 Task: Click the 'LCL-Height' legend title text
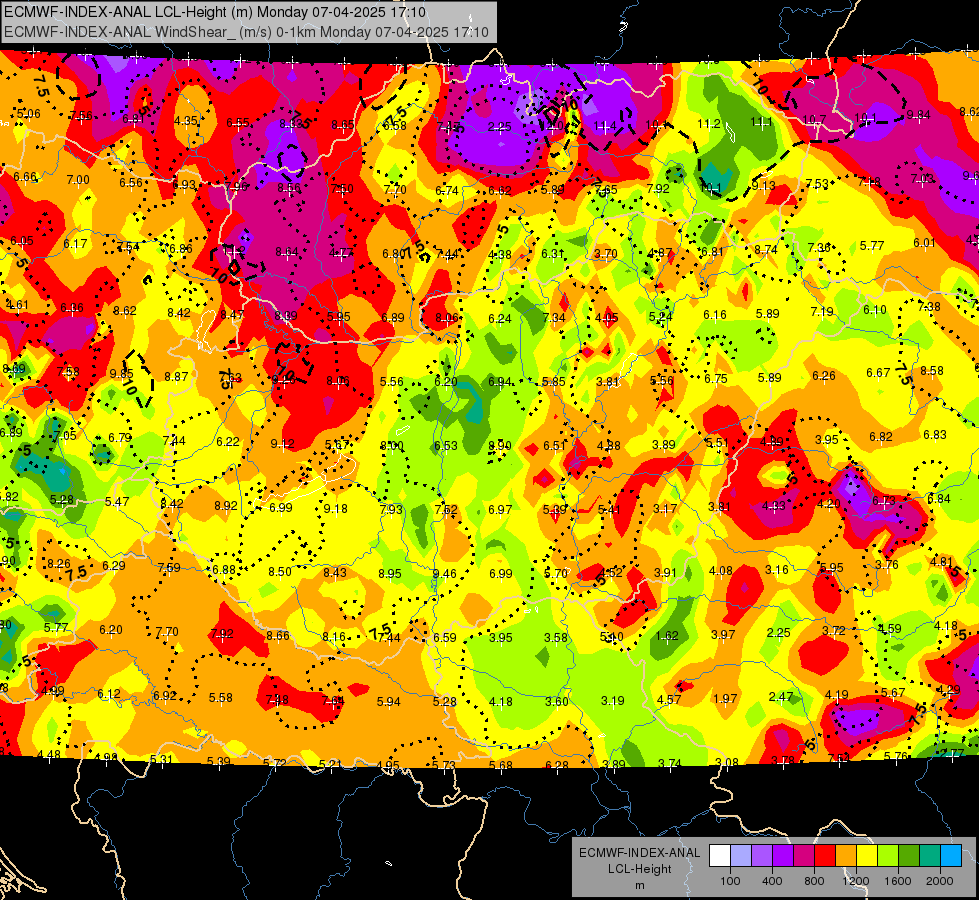[639, 869]
